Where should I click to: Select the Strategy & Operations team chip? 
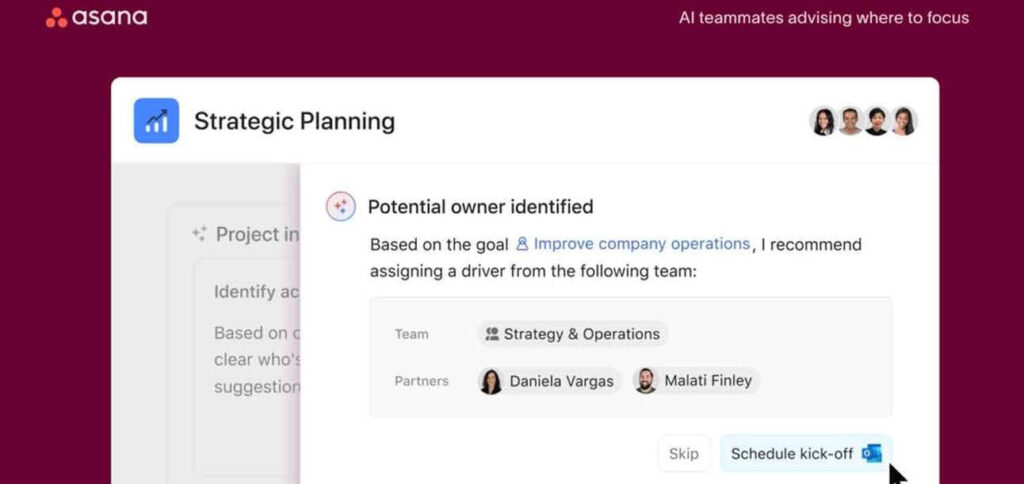click(572, 334)
